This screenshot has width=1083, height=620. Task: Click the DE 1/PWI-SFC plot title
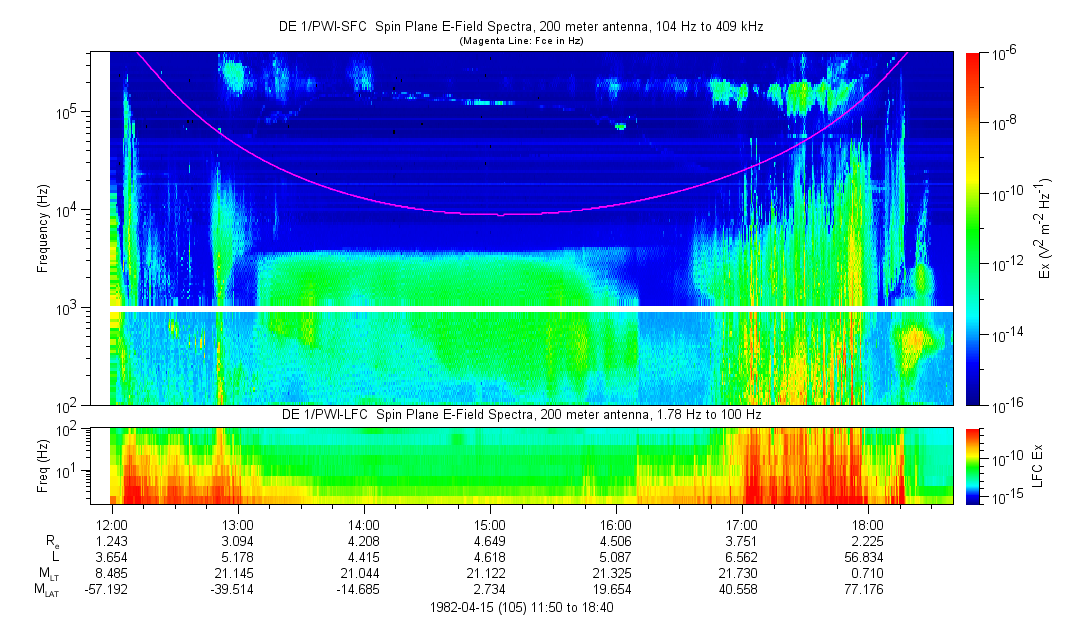(520, 27)
